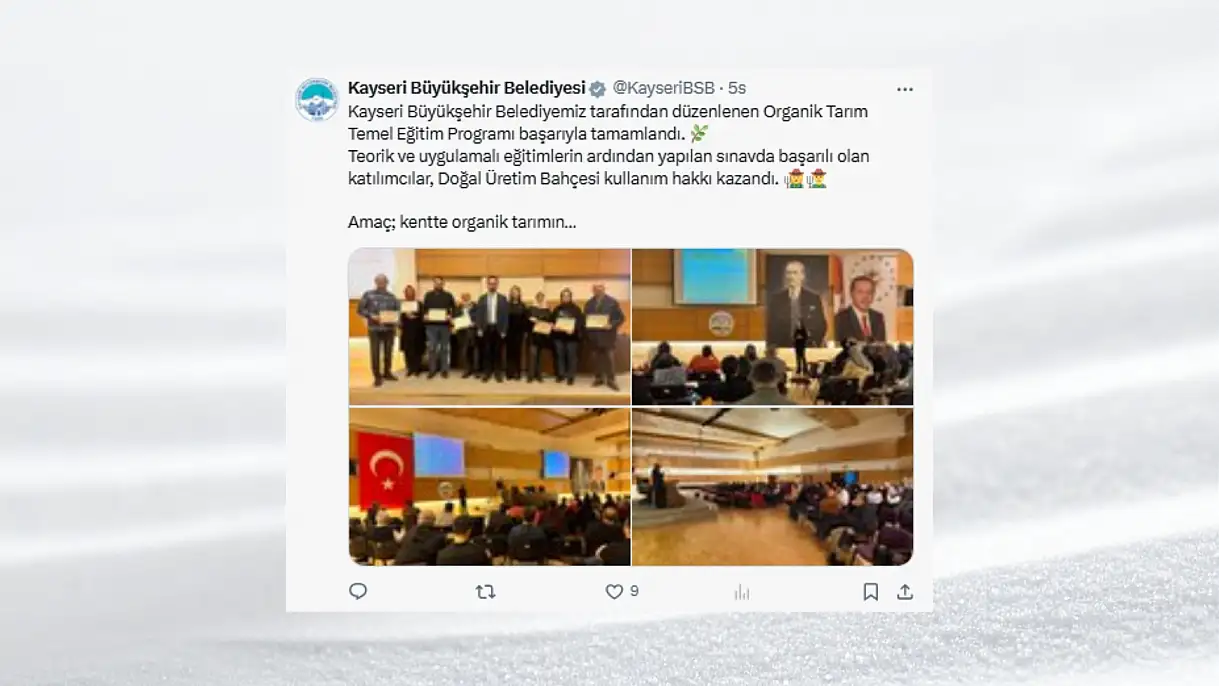Open the photo with the wall portraits
The width and height of the screenshot is (1219, 686).
(x=772, y=326)
